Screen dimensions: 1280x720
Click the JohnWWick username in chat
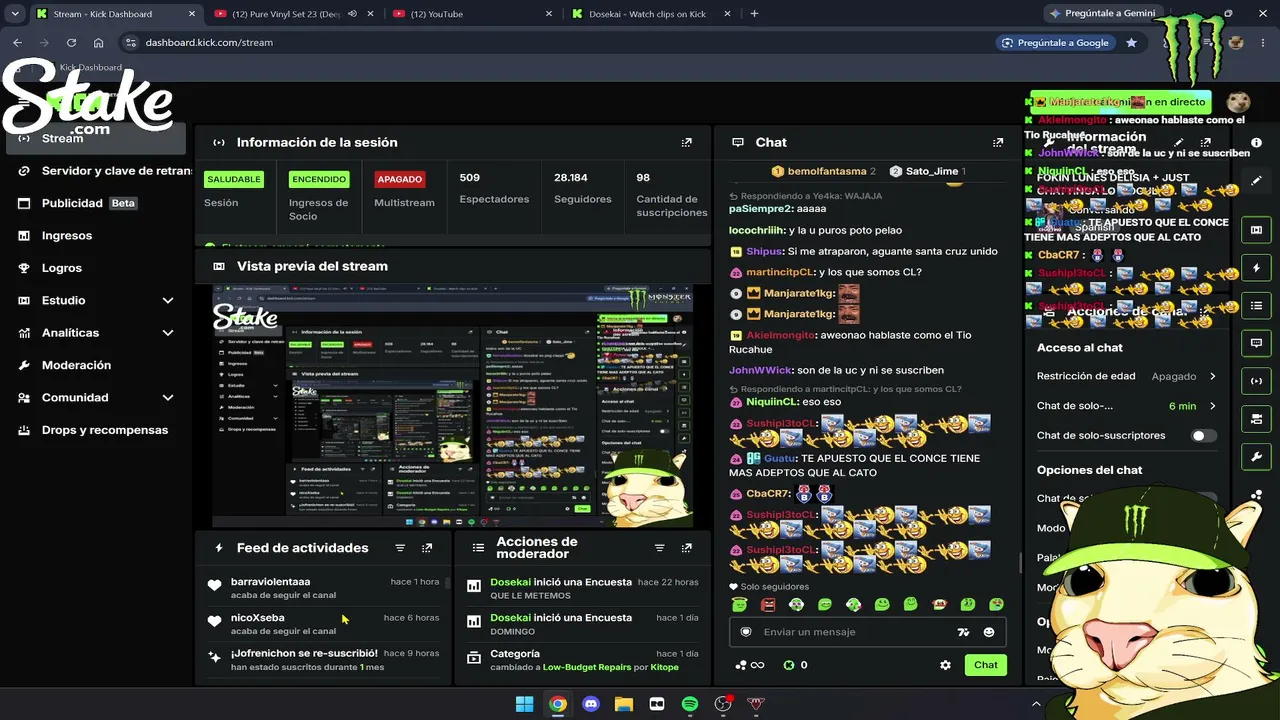pos(760,370)
